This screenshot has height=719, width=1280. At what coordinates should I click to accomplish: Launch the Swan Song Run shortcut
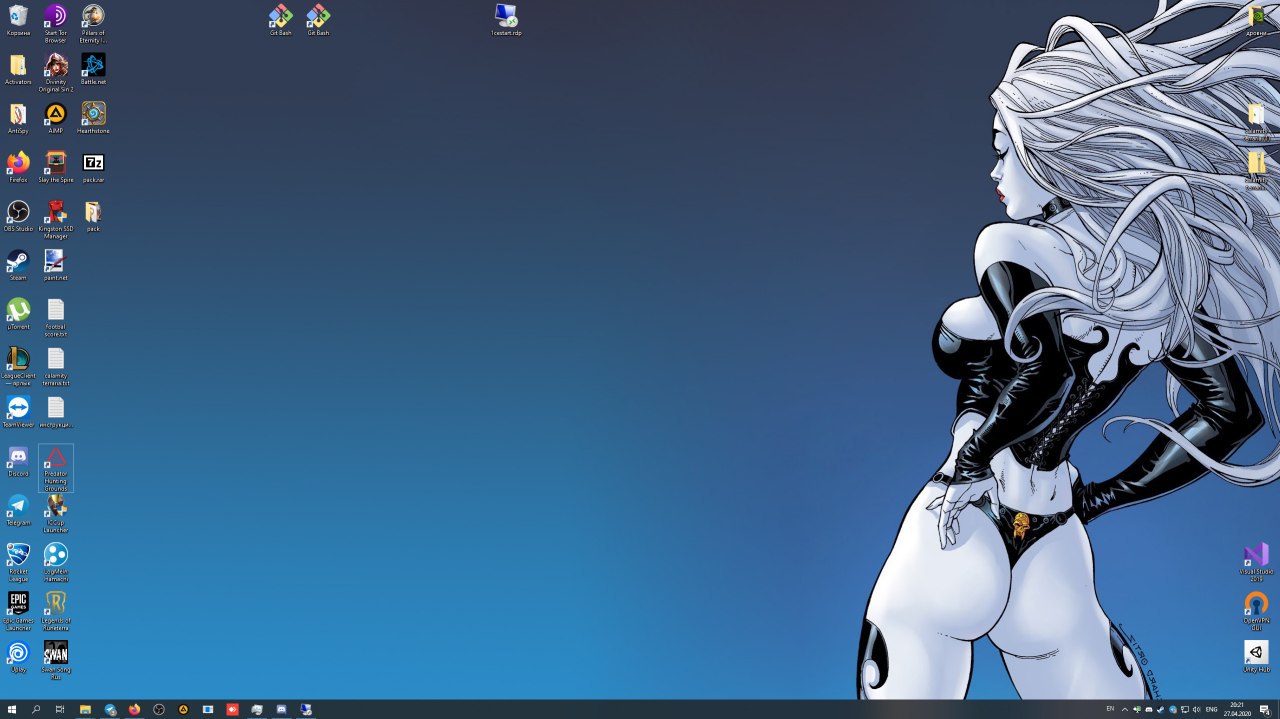tap(56, 660)
